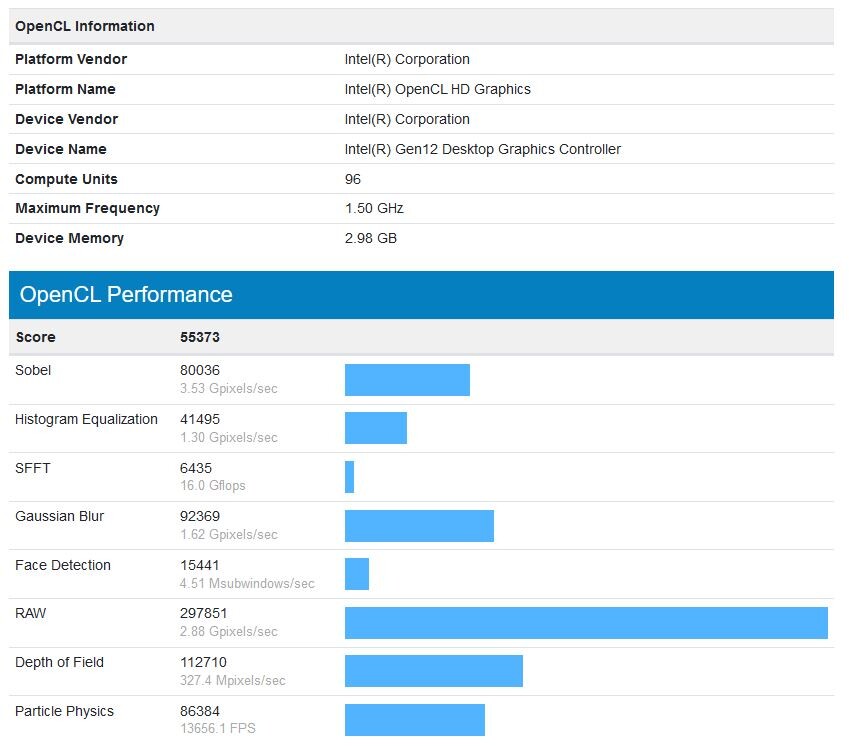Click the Sobel result bar

[407, 380]
